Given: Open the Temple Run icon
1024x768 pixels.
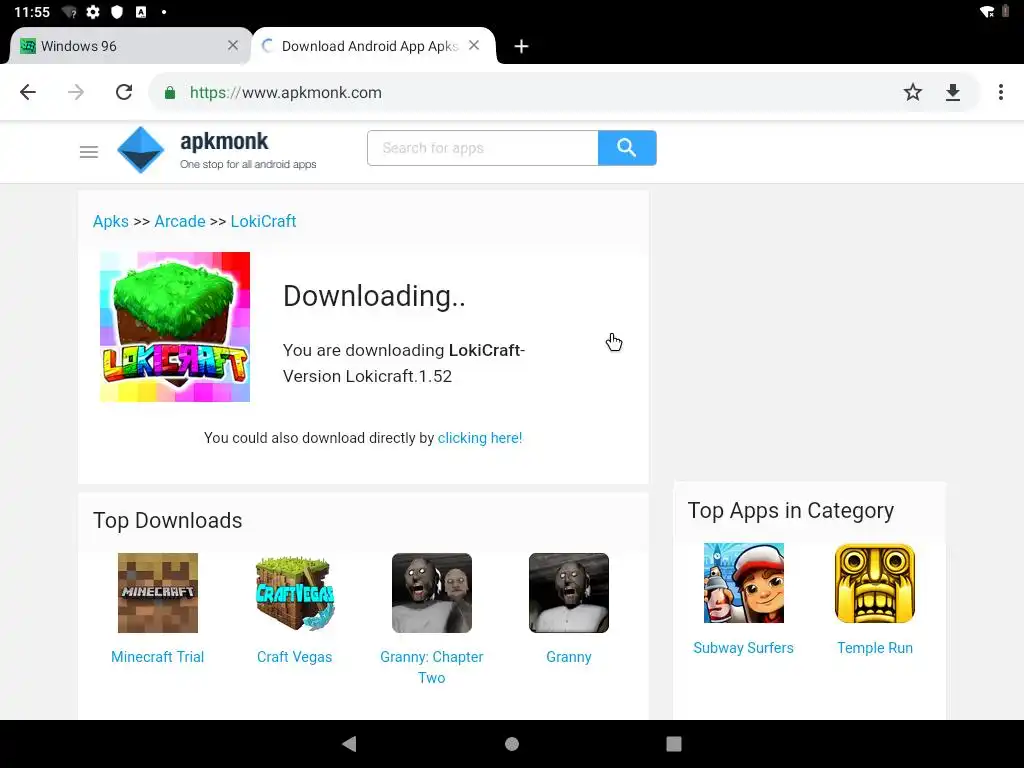Looking at the screenshot, I should point(875,583).
